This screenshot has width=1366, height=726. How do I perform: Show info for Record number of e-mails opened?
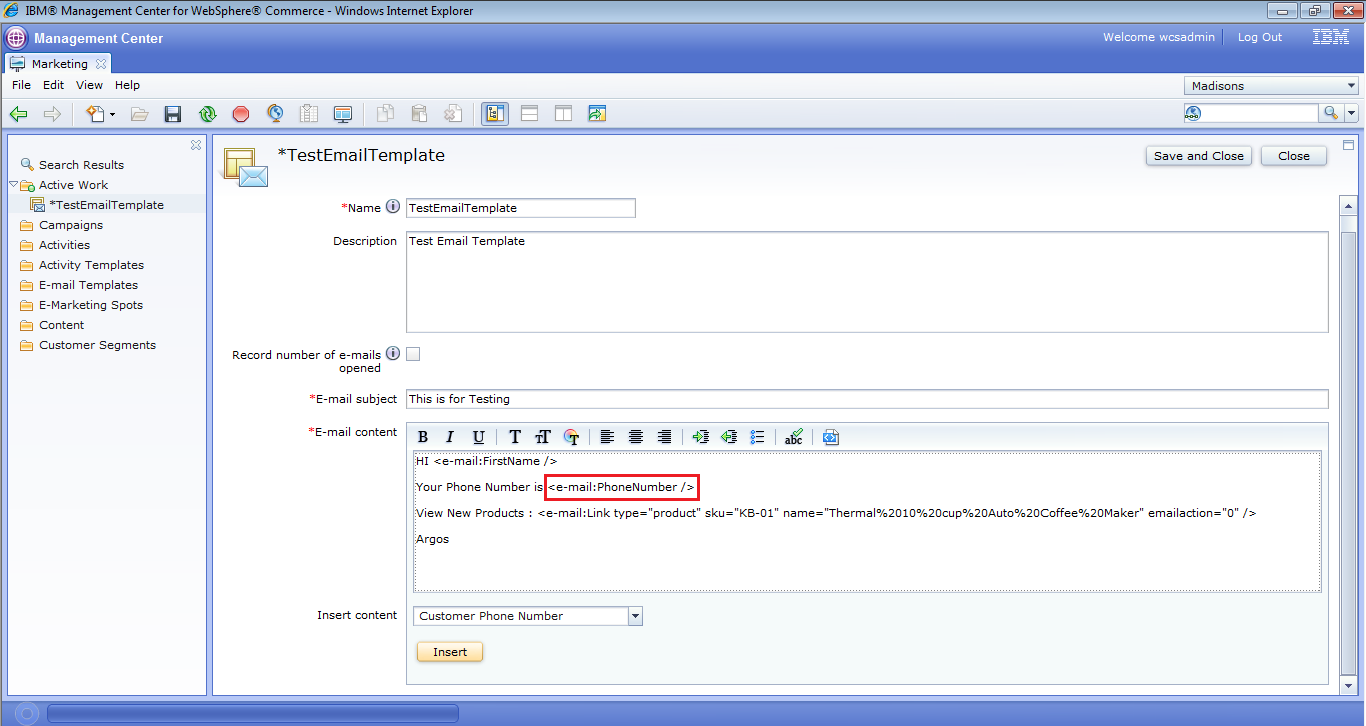[x=393, y=353]
